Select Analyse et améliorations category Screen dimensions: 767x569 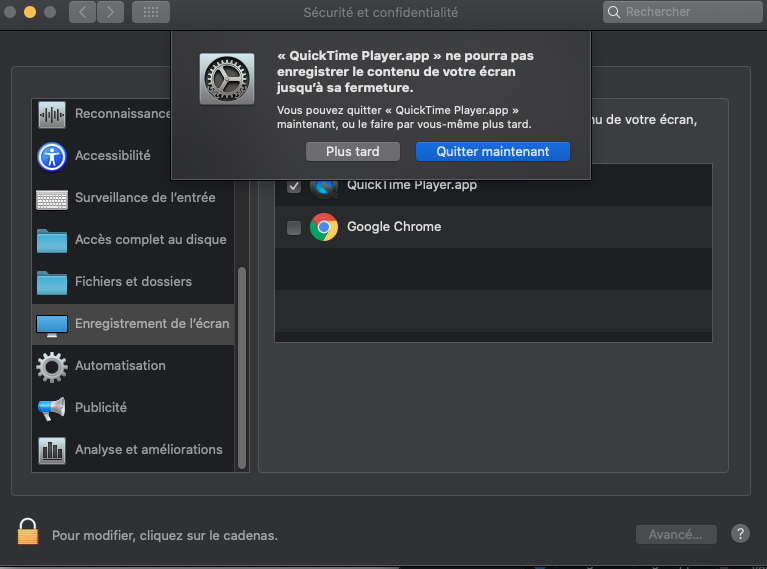(x=133, y=451)
